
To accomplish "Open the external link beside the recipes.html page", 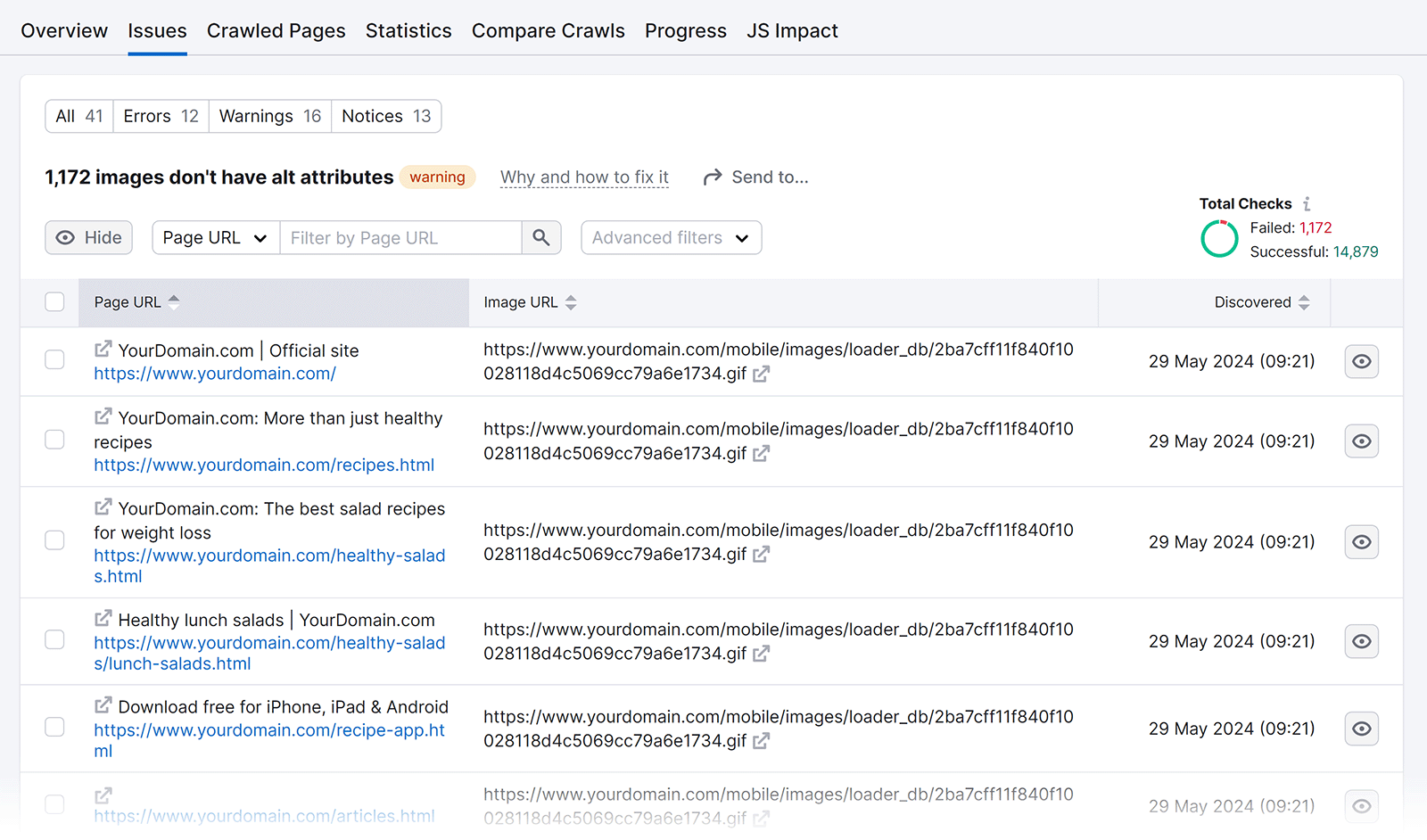I will [103, 416].
